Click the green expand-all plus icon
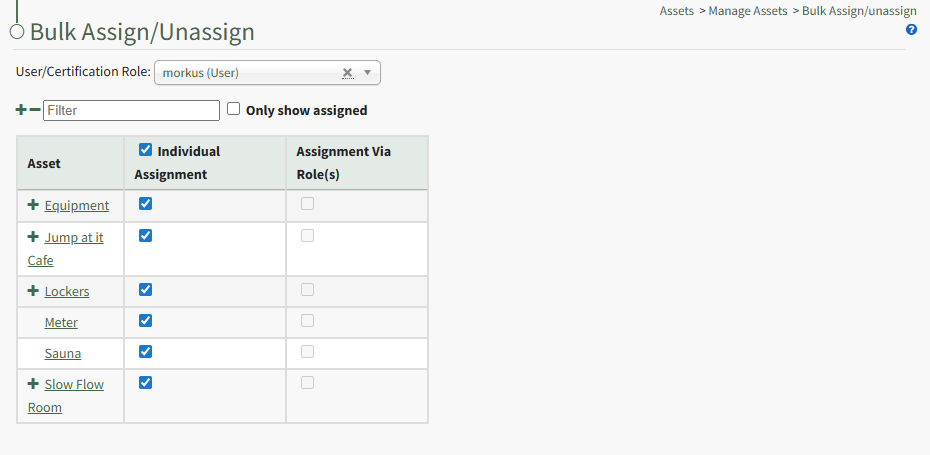This screenshot has height=455, width=930. [21, 110]
